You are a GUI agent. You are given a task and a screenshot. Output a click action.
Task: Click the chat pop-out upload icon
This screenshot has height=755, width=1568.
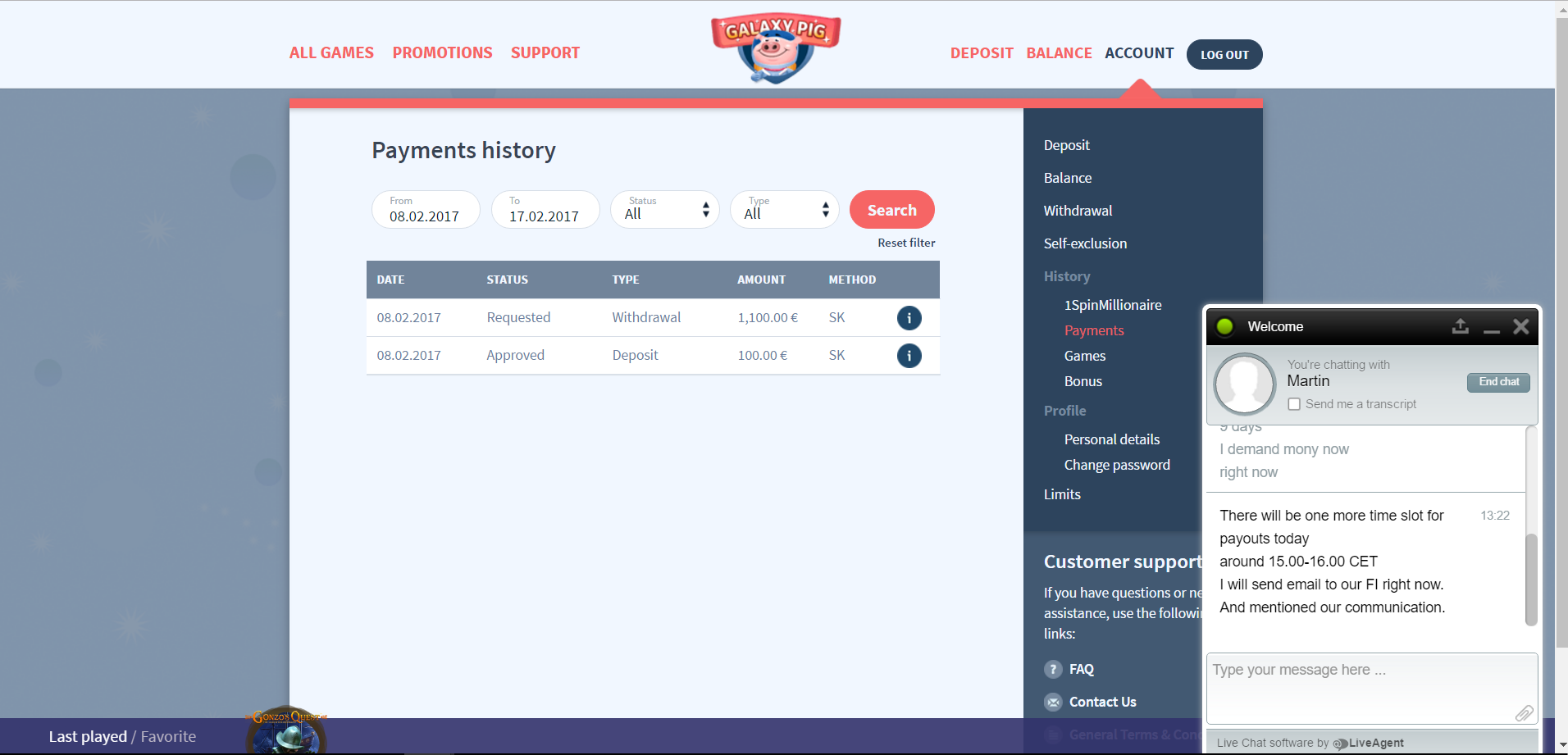pyautogui.click(x=1461, y=326)
